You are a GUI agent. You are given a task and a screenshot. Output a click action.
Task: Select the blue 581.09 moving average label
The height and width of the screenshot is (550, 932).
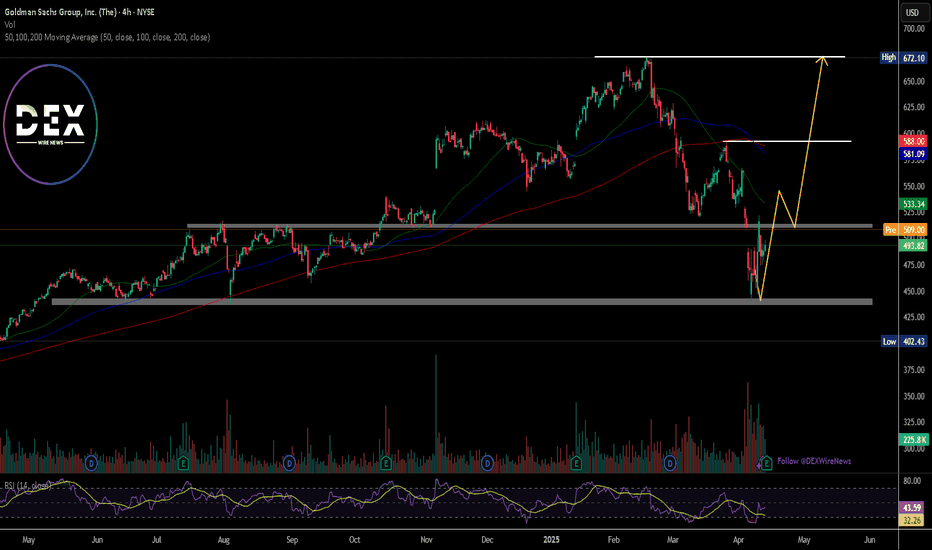pos(914,154)
